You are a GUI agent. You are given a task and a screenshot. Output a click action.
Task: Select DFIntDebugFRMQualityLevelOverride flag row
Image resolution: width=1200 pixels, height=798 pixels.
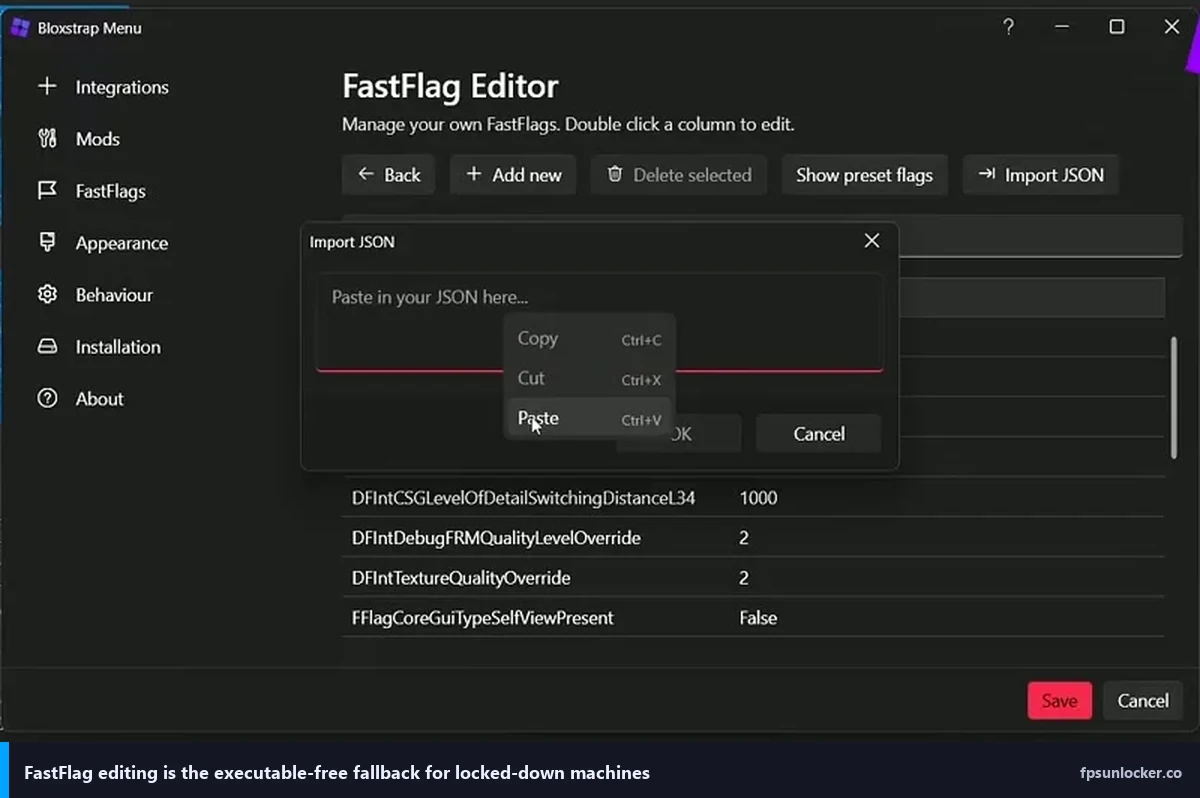[x=752, y=538]
